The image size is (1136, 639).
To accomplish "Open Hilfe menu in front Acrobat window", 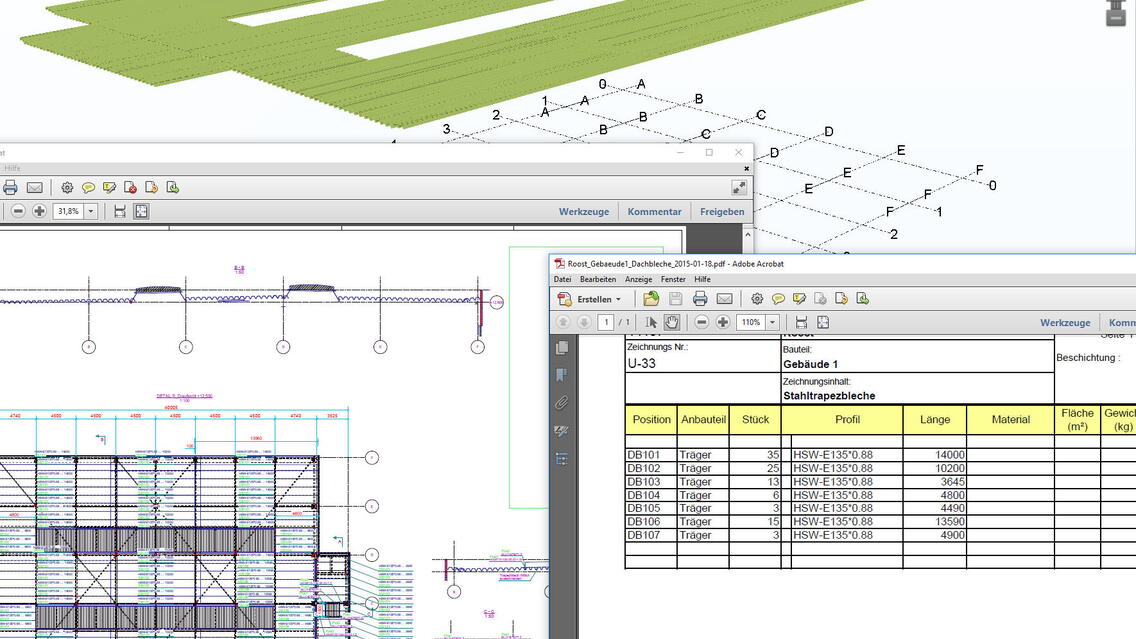I will tap(702, 279).
